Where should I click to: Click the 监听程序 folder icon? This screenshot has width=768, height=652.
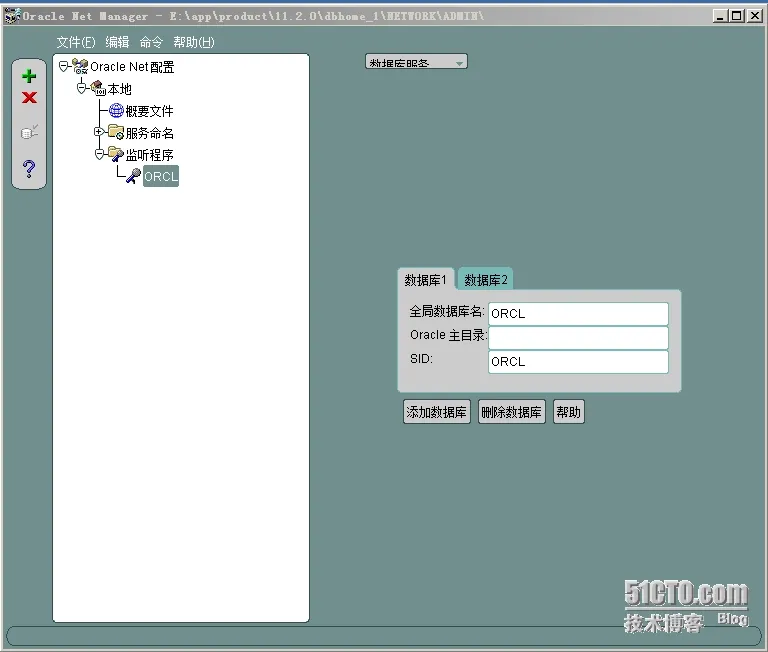point(116,154)
